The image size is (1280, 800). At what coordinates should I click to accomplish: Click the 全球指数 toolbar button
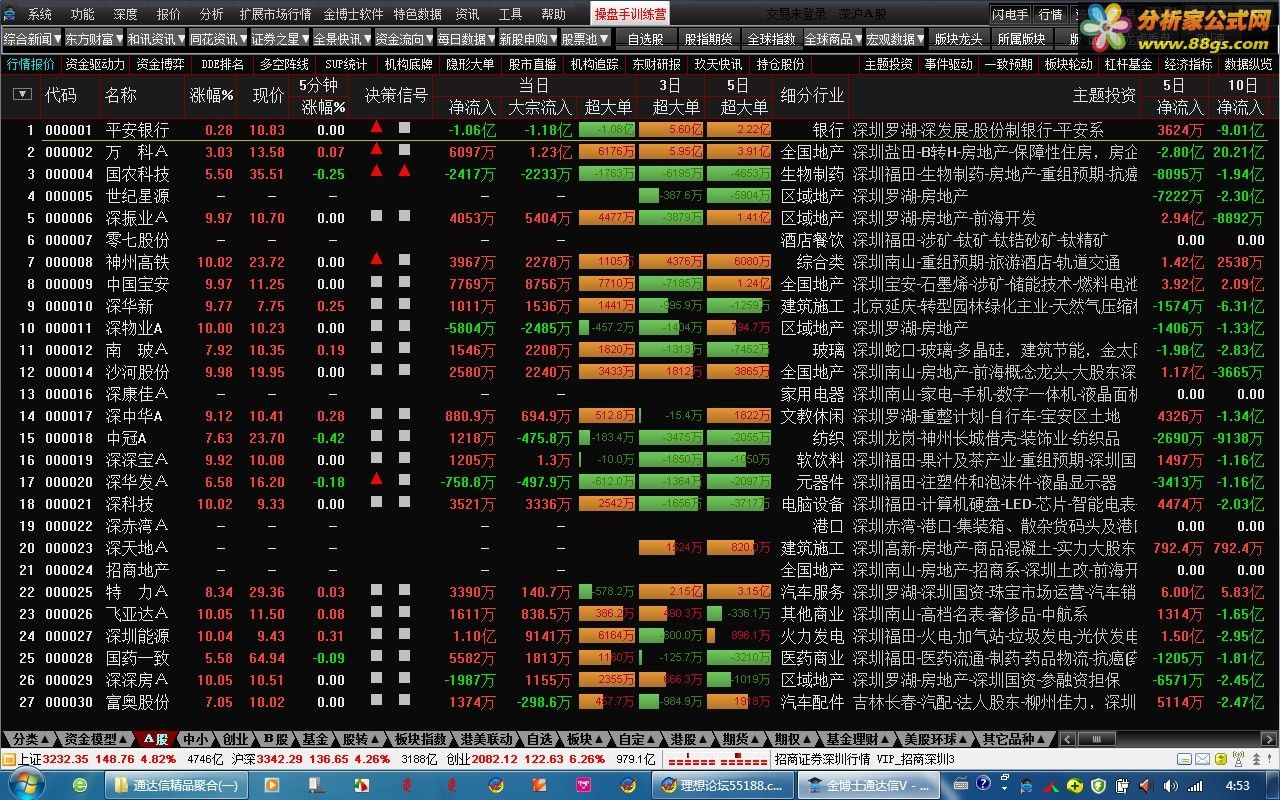coord(771,39)
